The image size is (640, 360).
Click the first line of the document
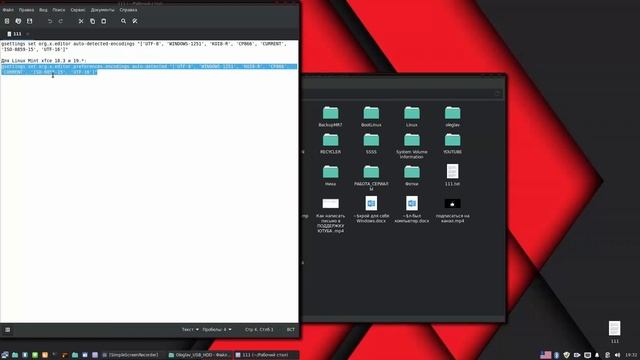point(144,44)
